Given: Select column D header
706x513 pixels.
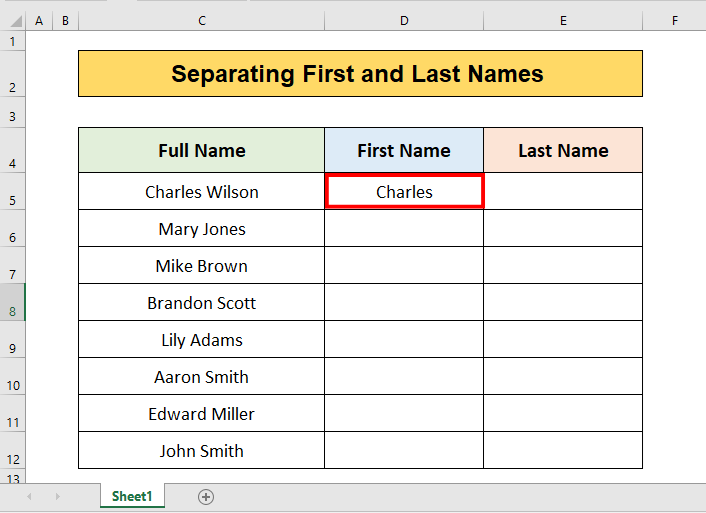Looking at the screenshot, I should (x=404, y=21).
